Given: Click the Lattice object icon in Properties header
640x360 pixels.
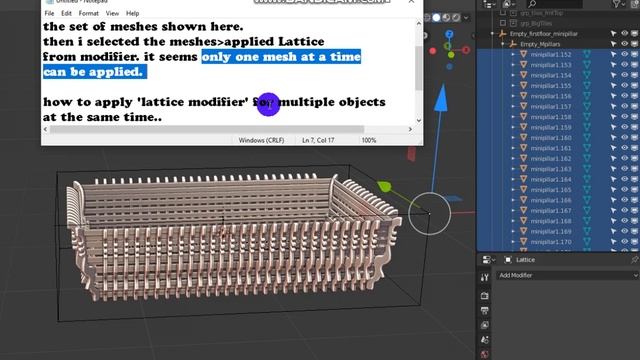Looking at the screenshot, I should pos(508,260).
